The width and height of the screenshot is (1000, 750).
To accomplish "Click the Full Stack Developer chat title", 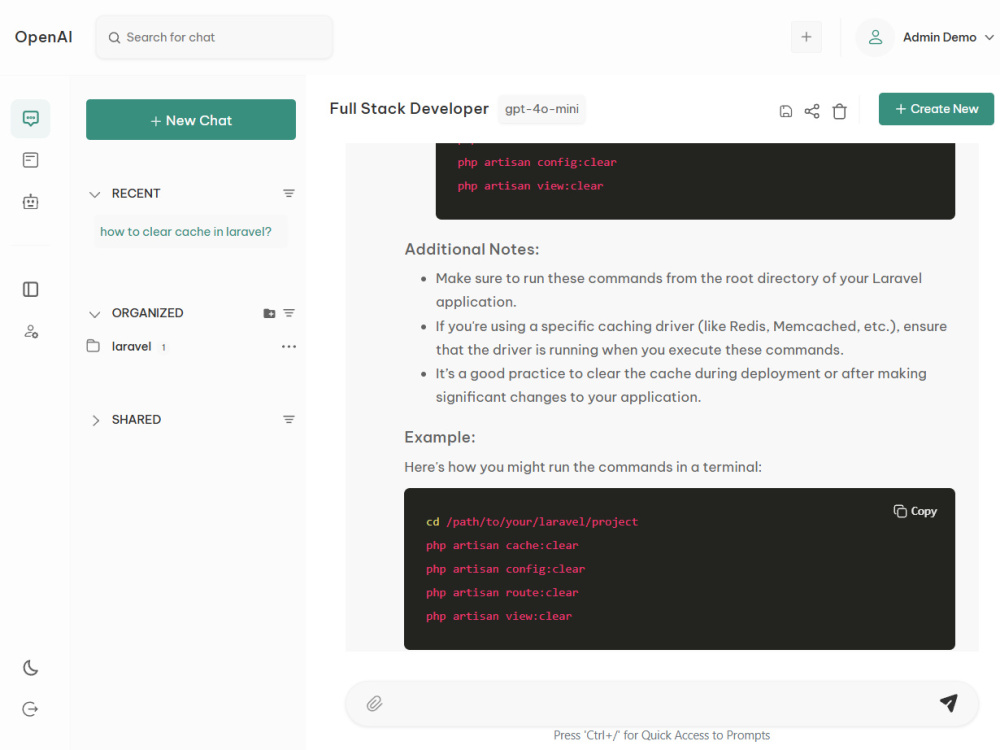I will pyautogui.click(x=409, y=108).
